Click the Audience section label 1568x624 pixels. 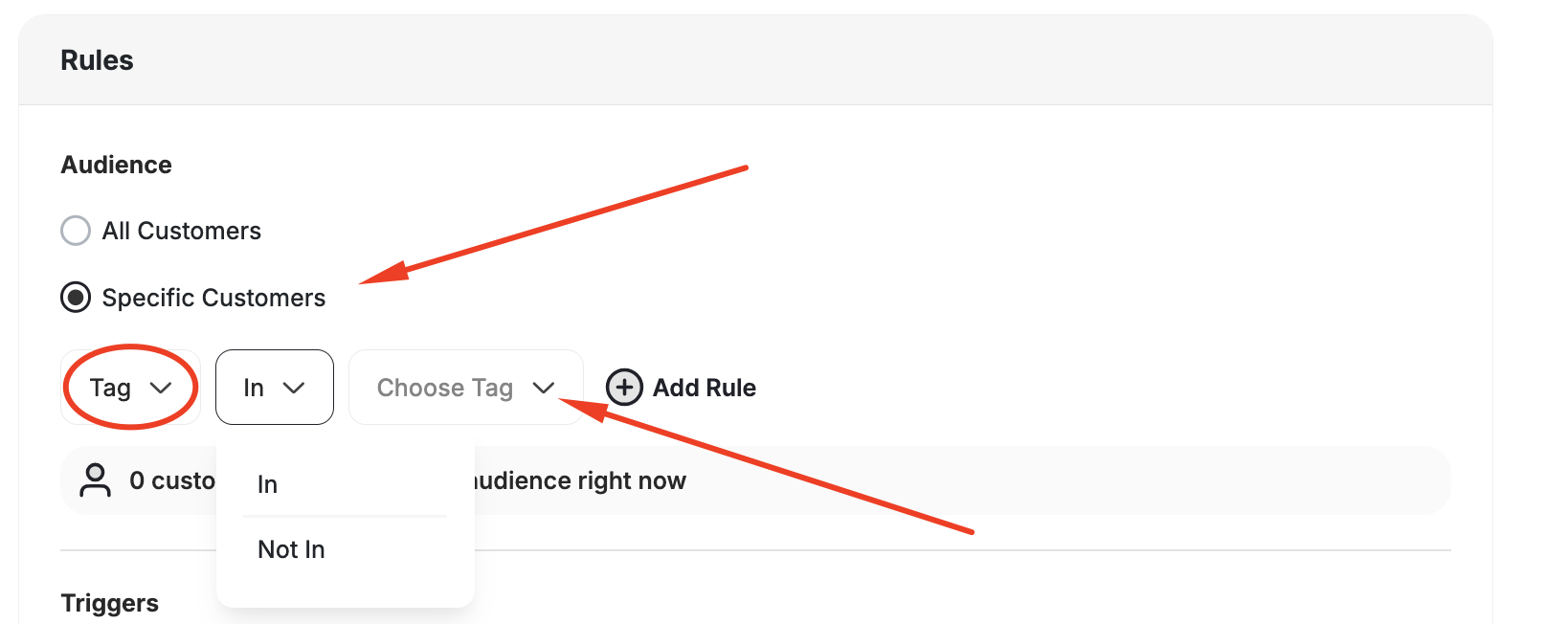point(116,164)
